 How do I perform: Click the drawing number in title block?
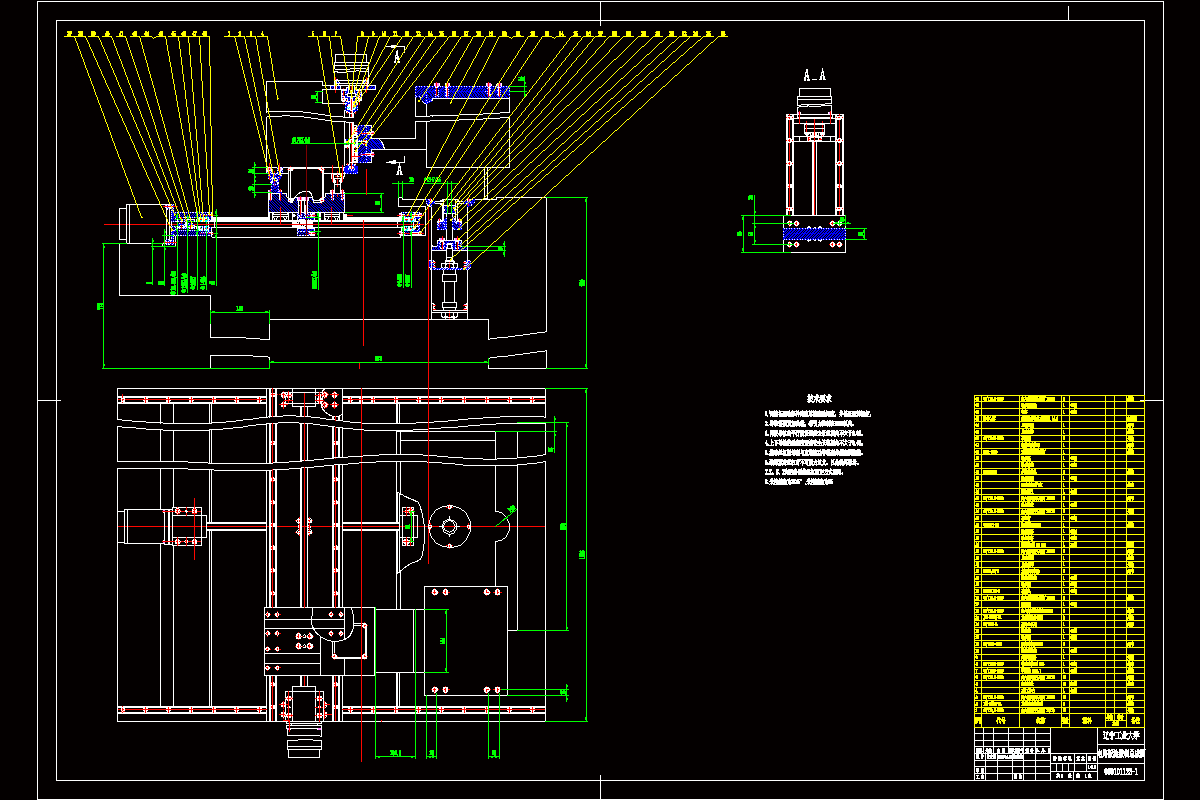pyautogui.click(x=1120, y=772)
